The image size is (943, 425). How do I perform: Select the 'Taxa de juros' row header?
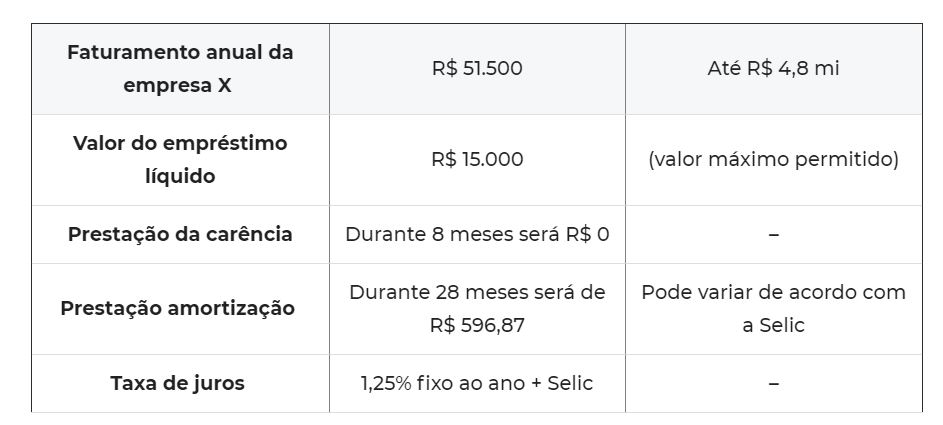pyautogui.click(x=180, y=383)
